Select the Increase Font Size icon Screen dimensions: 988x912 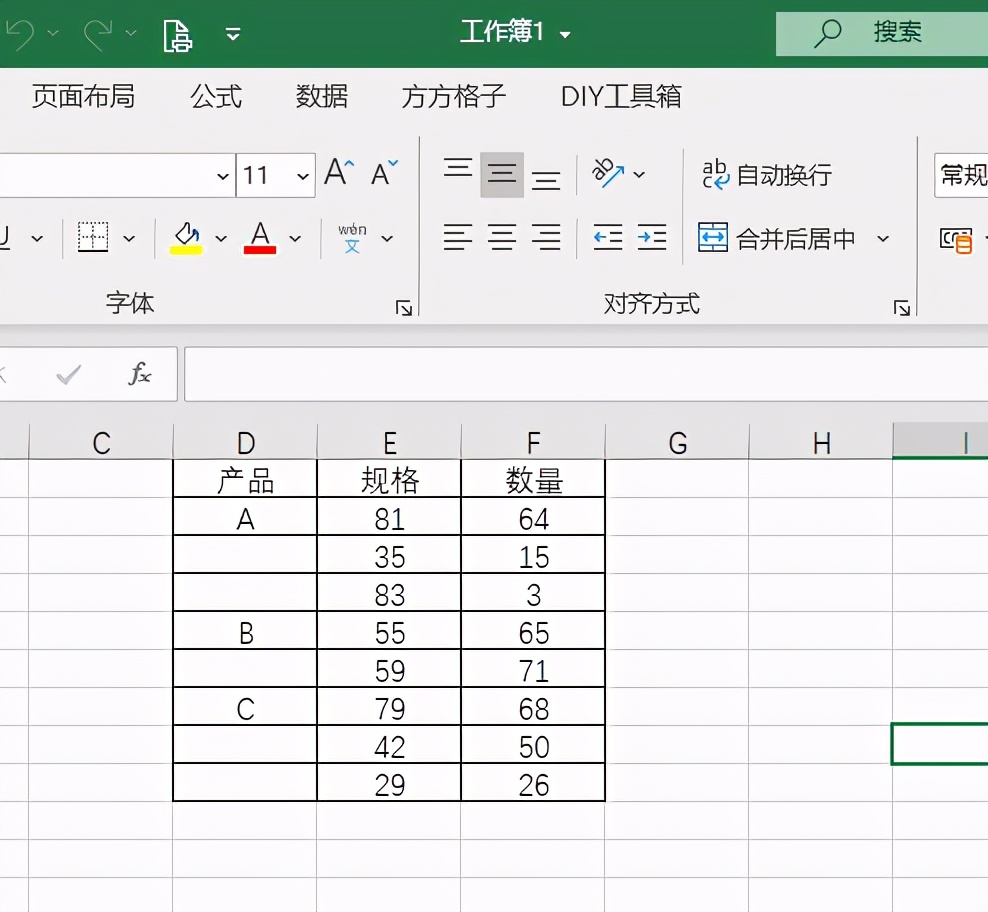pos(337,171)
